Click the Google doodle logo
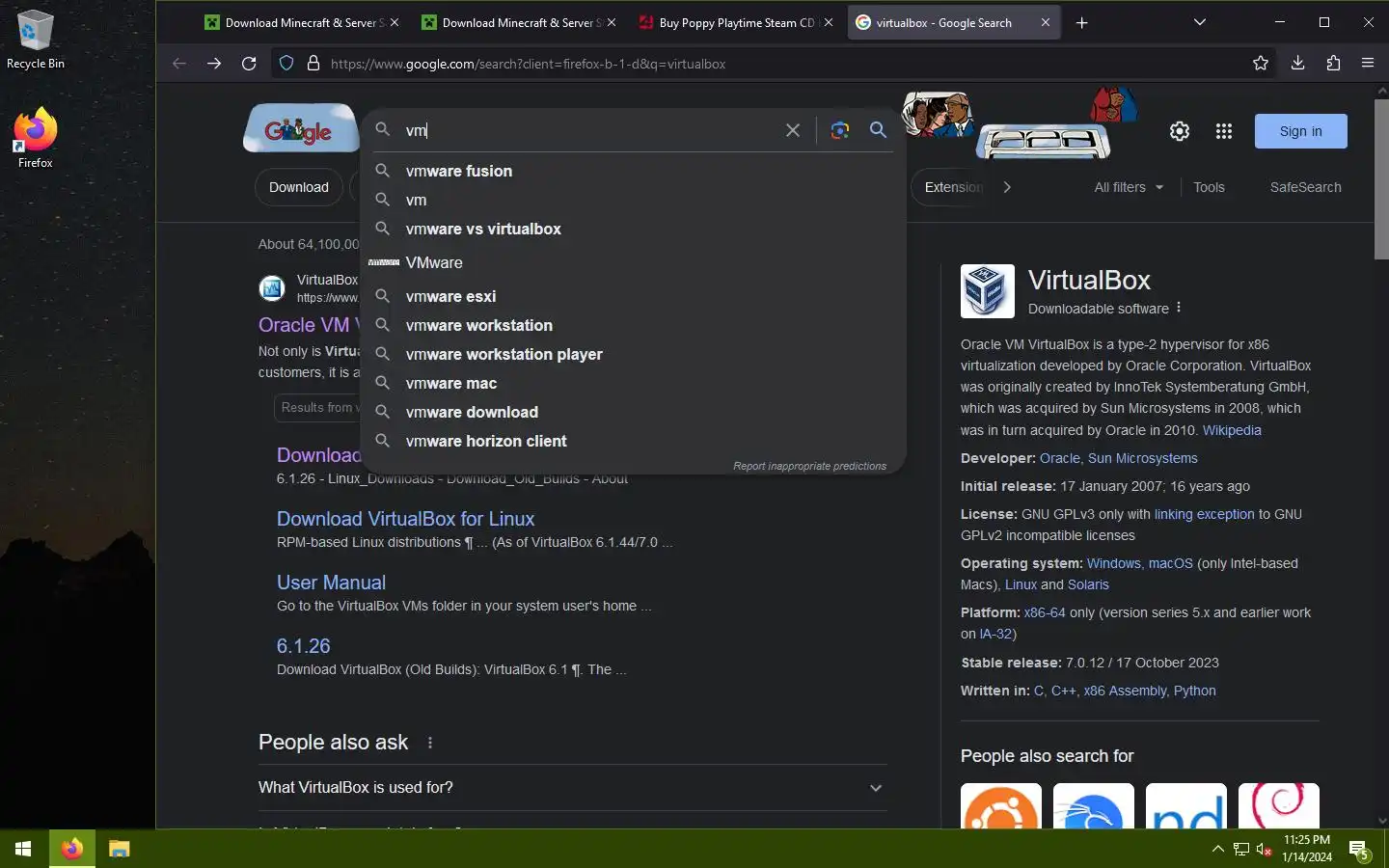The height and width of the screenshot is (868, 1389). (299, 130)
